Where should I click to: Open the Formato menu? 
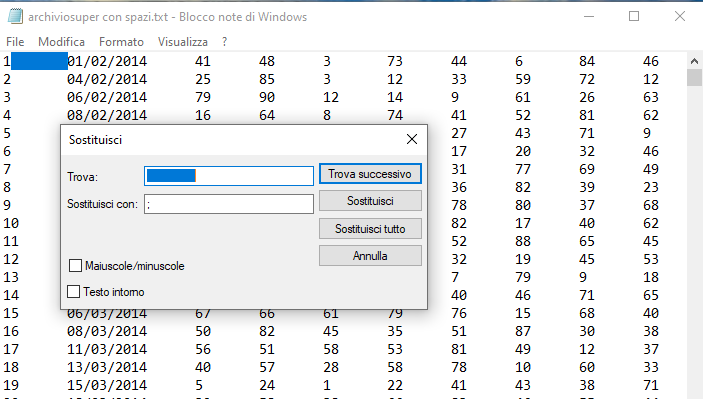(121, 42)
